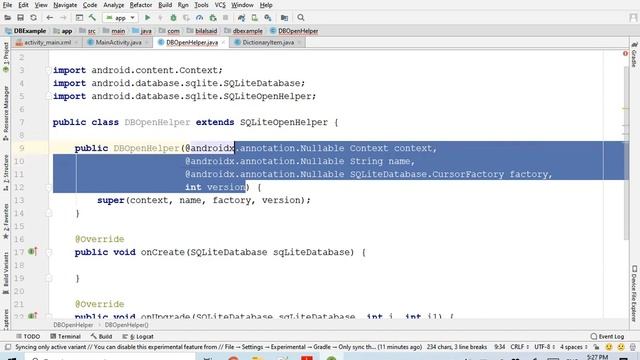Close the MainActivity.java tab

(x=147, y=42)
